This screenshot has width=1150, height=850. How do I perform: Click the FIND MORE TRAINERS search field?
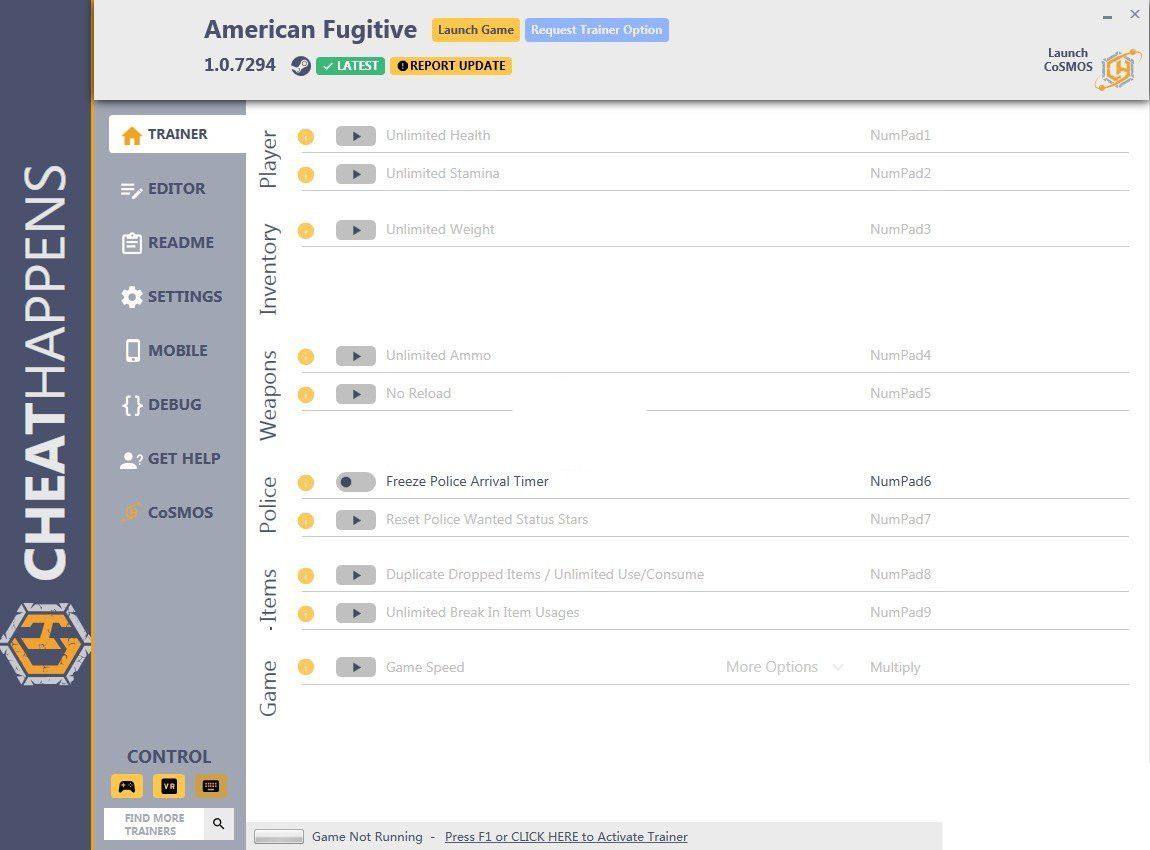154,824
